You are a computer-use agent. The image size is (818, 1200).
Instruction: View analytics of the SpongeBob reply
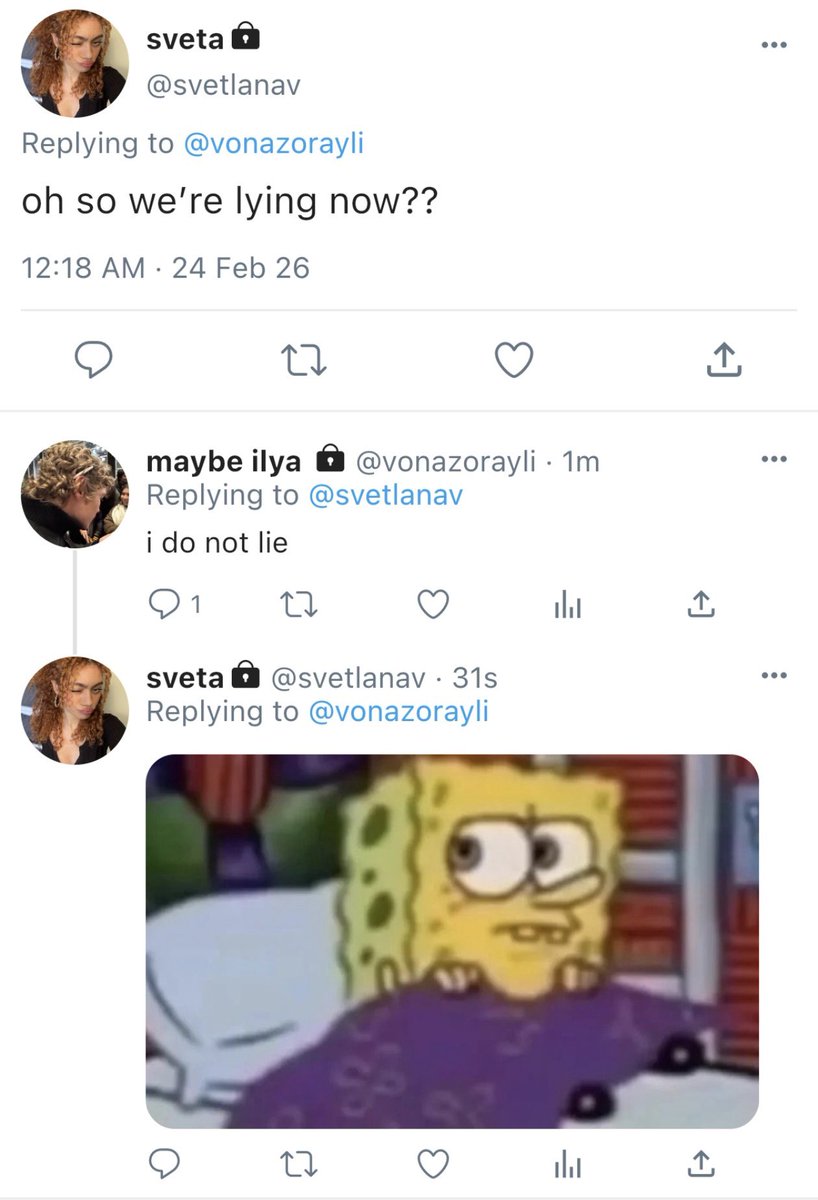(567, 1164)
